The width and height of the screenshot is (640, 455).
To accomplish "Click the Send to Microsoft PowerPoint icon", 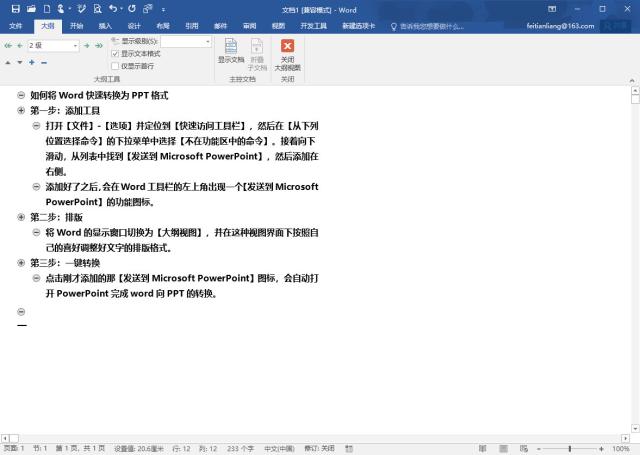I will tap(147, 9).
